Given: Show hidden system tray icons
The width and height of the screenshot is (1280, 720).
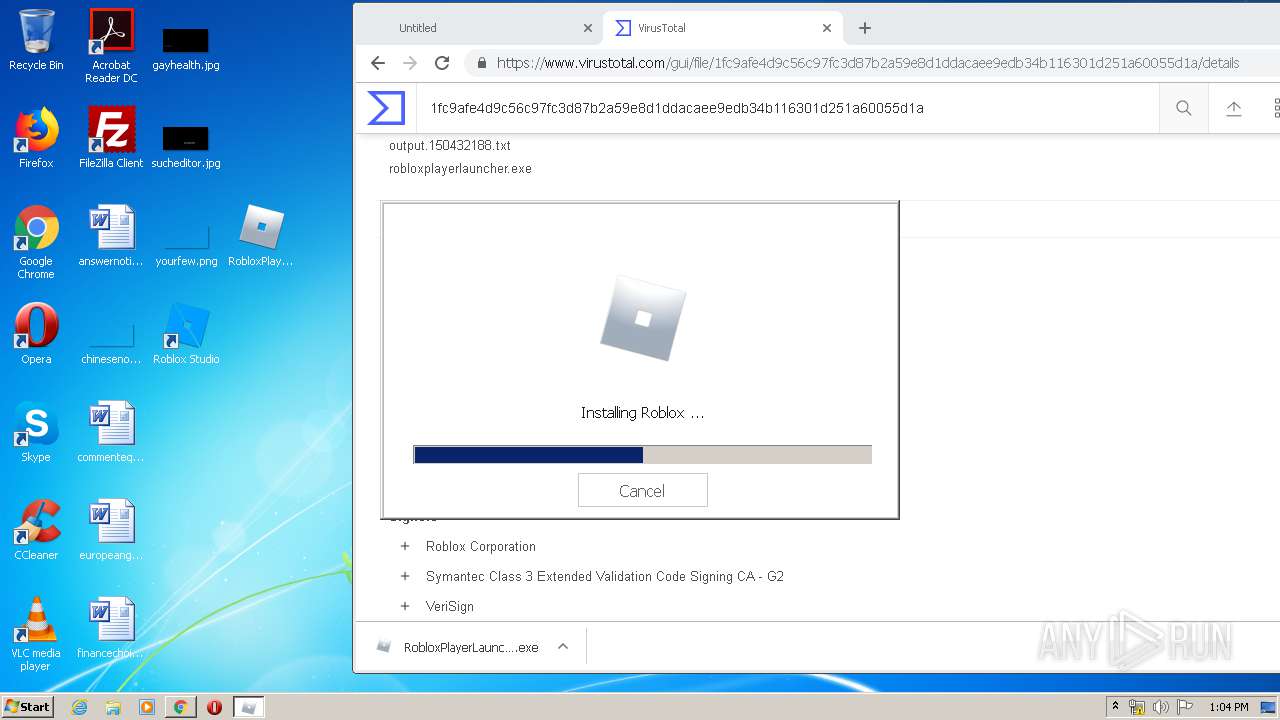Looking at the screenshot, I should pos(1116,706).
